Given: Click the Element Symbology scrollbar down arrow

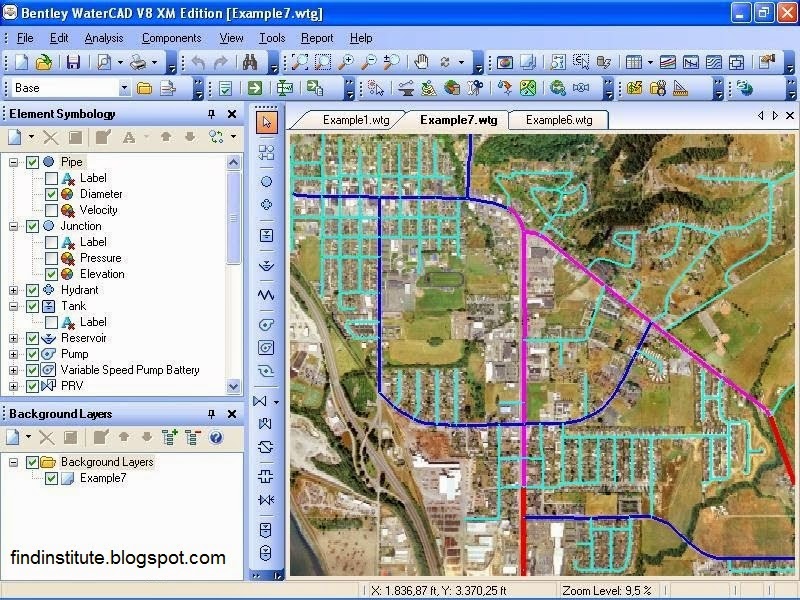Looking at the screenshot, I should [233, 387].
